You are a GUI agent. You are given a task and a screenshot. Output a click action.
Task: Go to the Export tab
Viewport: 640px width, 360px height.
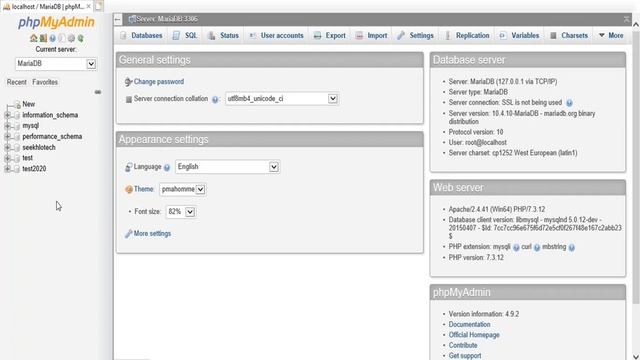click(330, 36)
